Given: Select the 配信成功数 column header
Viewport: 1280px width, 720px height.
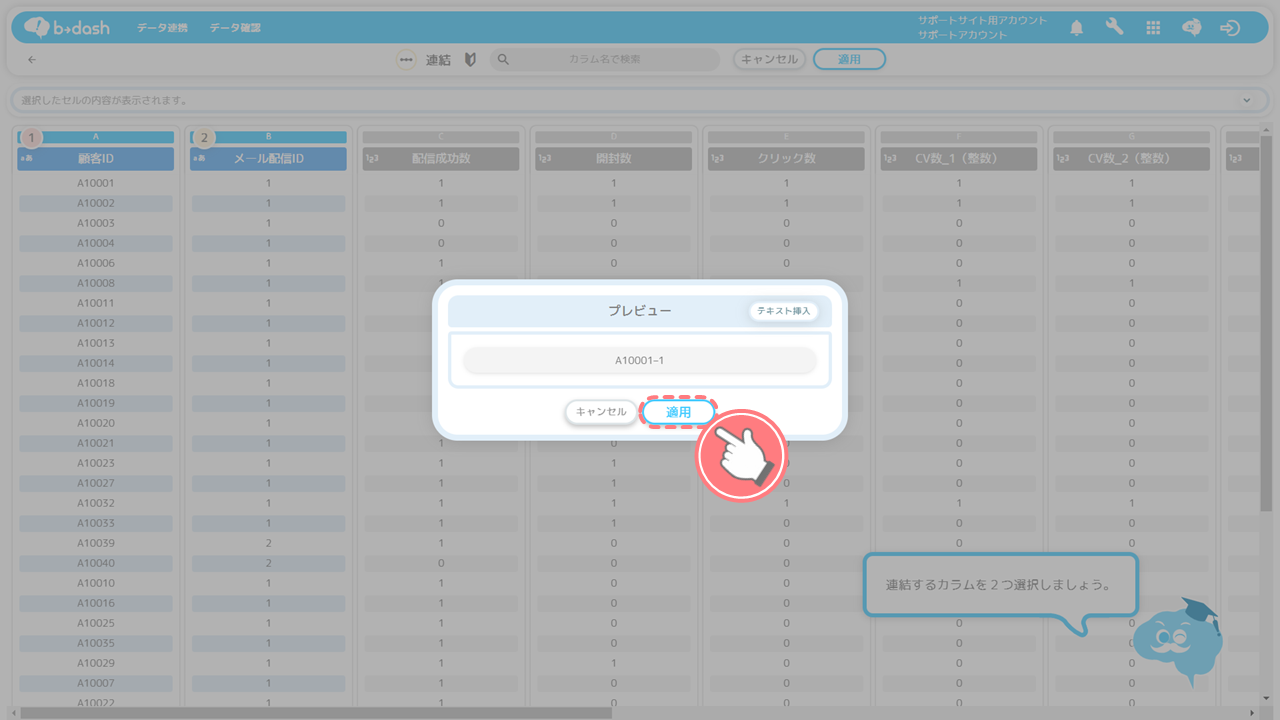Looking at the screenshot, I should click(441, 158).
